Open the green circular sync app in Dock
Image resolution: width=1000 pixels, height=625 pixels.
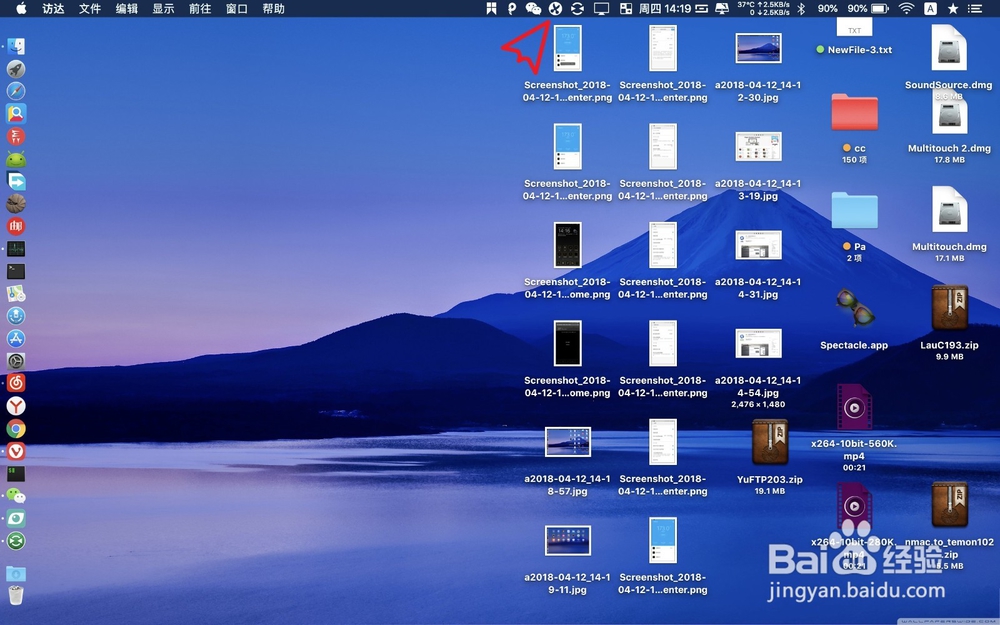click(16, 541)
